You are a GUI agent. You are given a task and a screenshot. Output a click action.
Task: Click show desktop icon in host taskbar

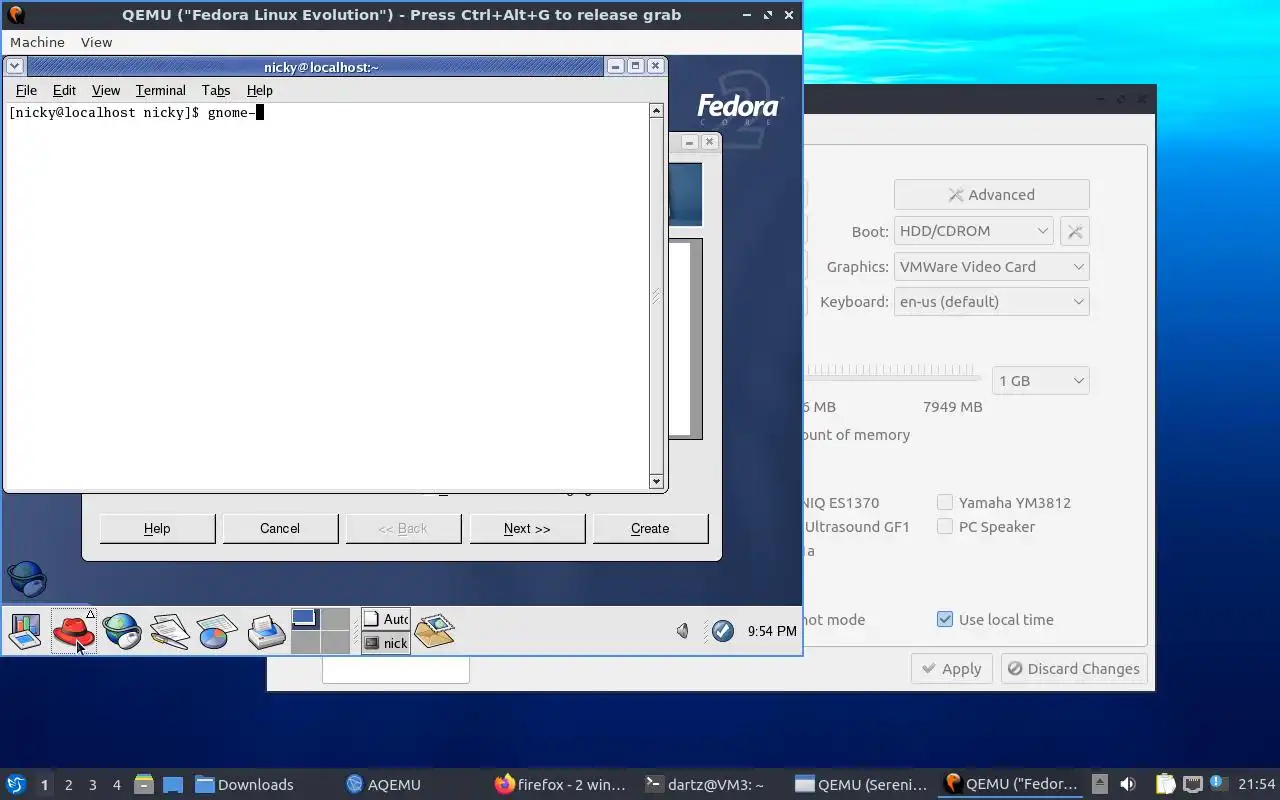[x=173, y=784]
